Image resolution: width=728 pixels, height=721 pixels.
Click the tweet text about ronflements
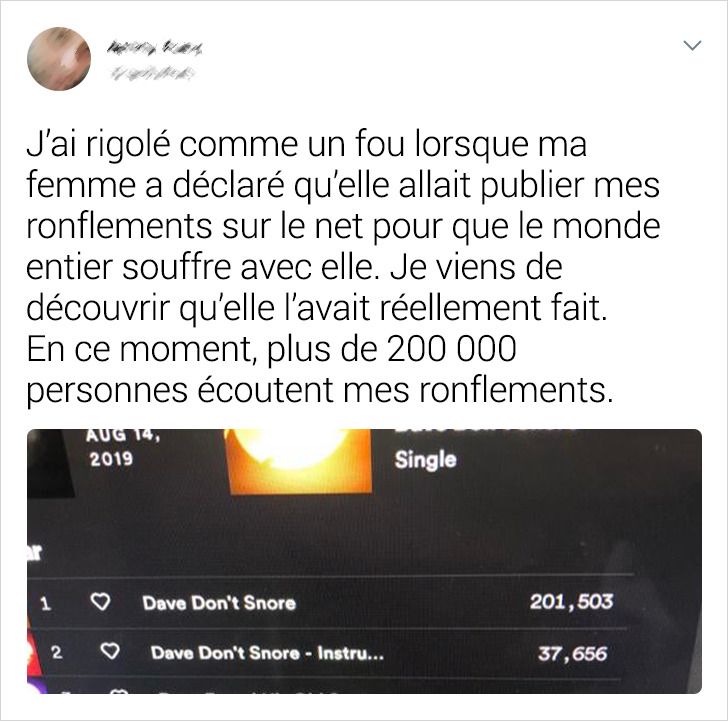coord(344,267)
